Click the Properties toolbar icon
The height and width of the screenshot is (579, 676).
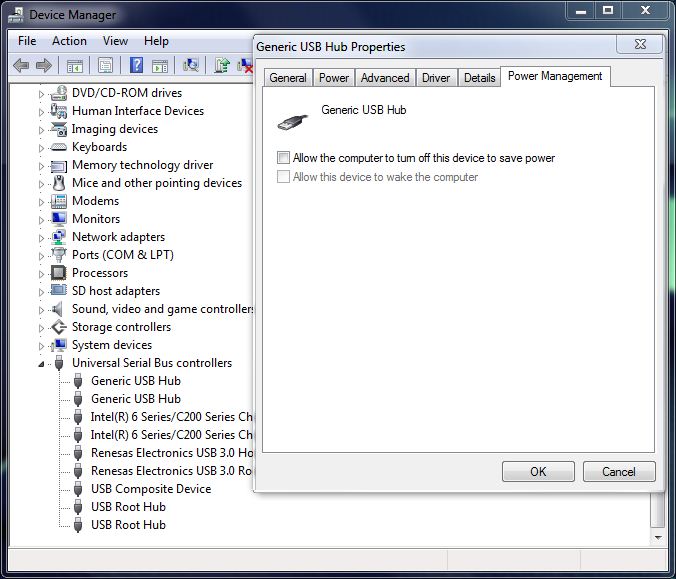(x=105, y=66)
